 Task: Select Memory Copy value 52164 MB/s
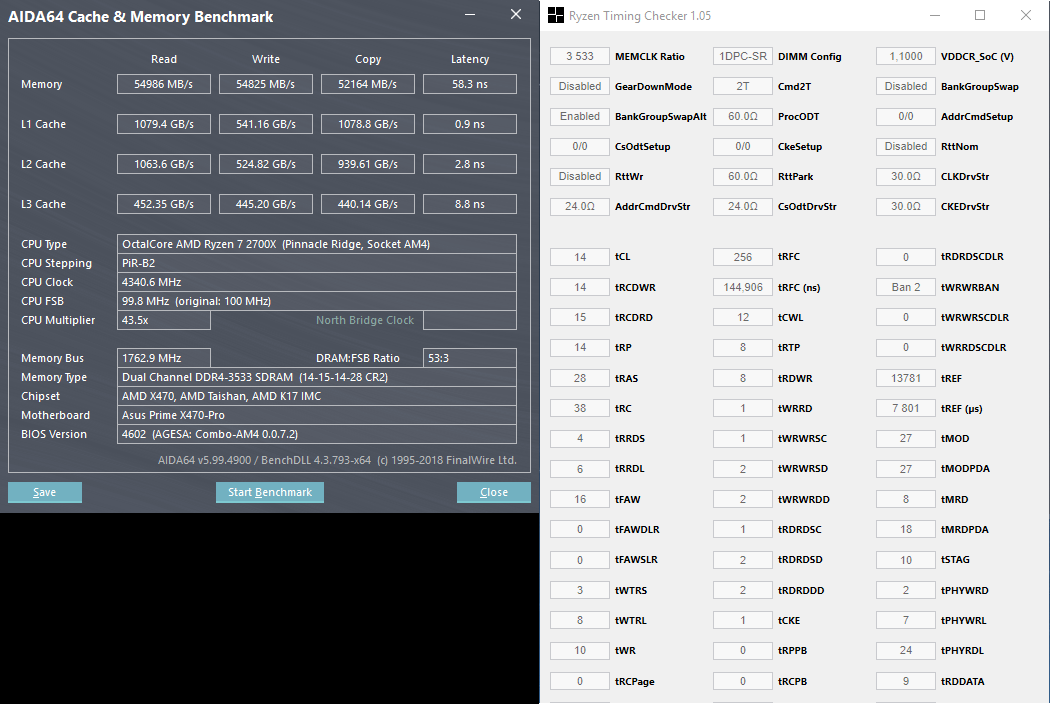[x=367, y=84]
